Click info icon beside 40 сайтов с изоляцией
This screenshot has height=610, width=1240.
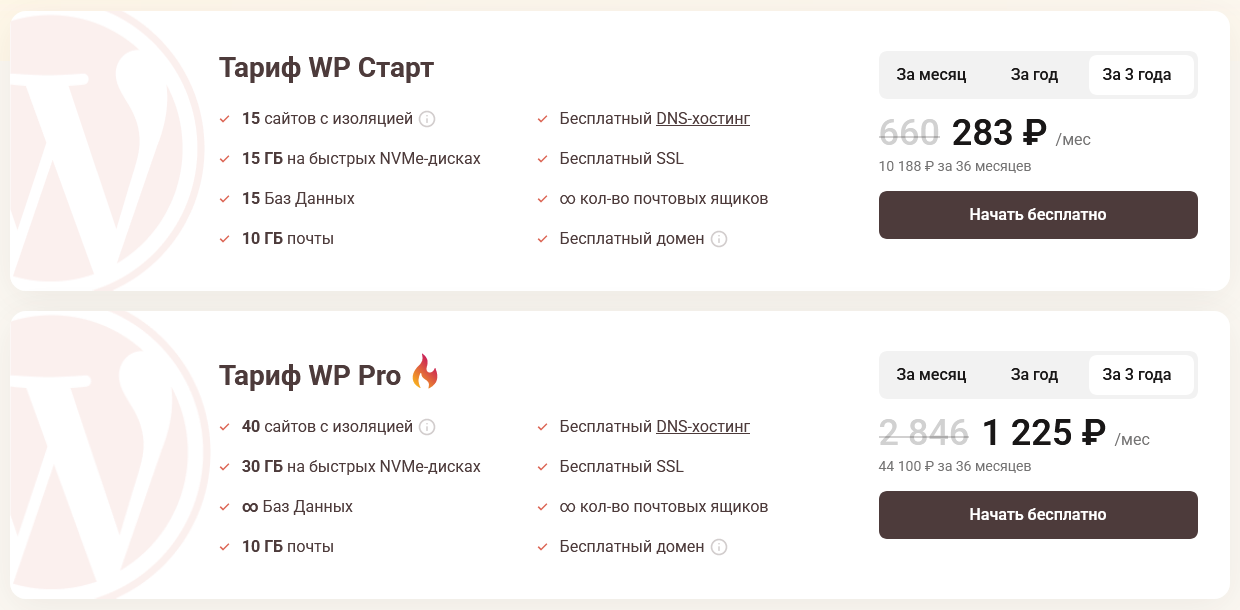pyautogui.click(x=427, y=427)
